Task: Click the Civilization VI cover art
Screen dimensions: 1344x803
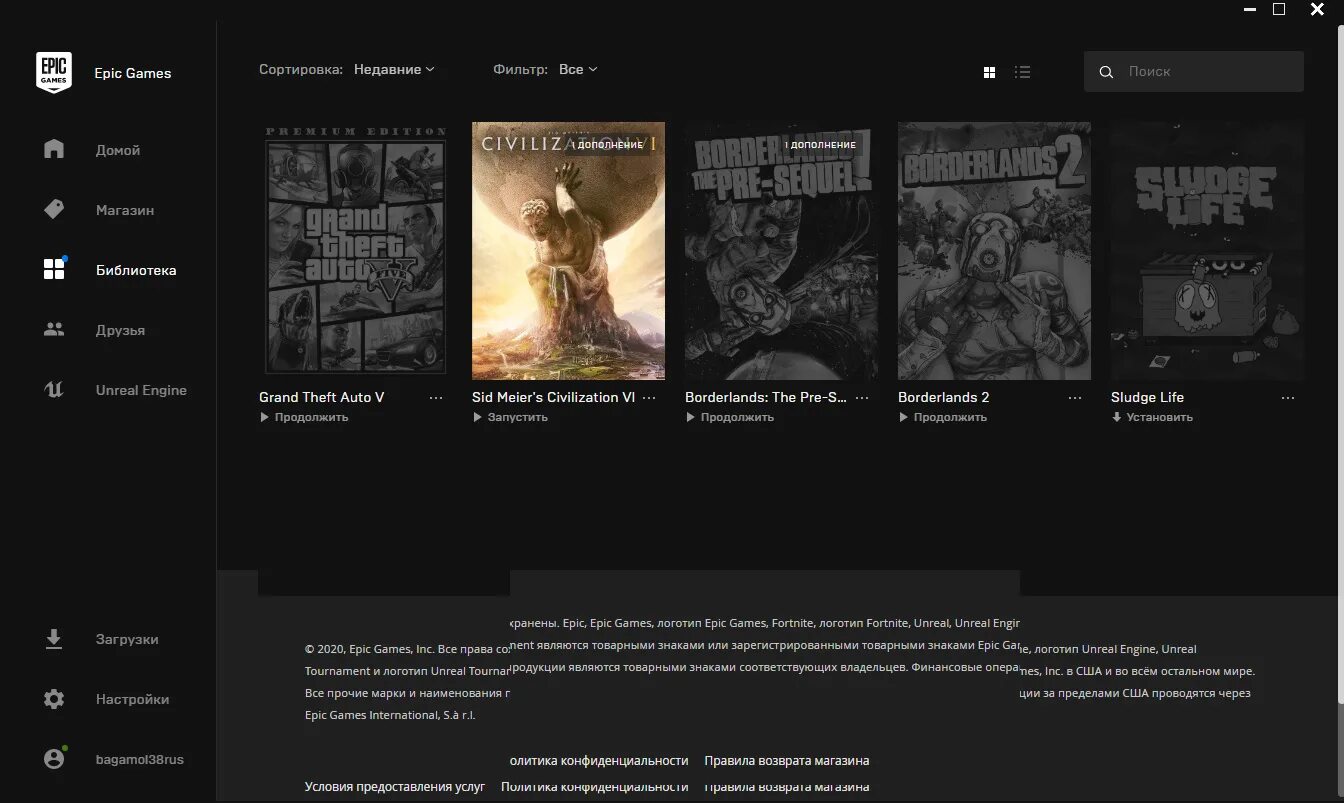Action: coord(568,251)
